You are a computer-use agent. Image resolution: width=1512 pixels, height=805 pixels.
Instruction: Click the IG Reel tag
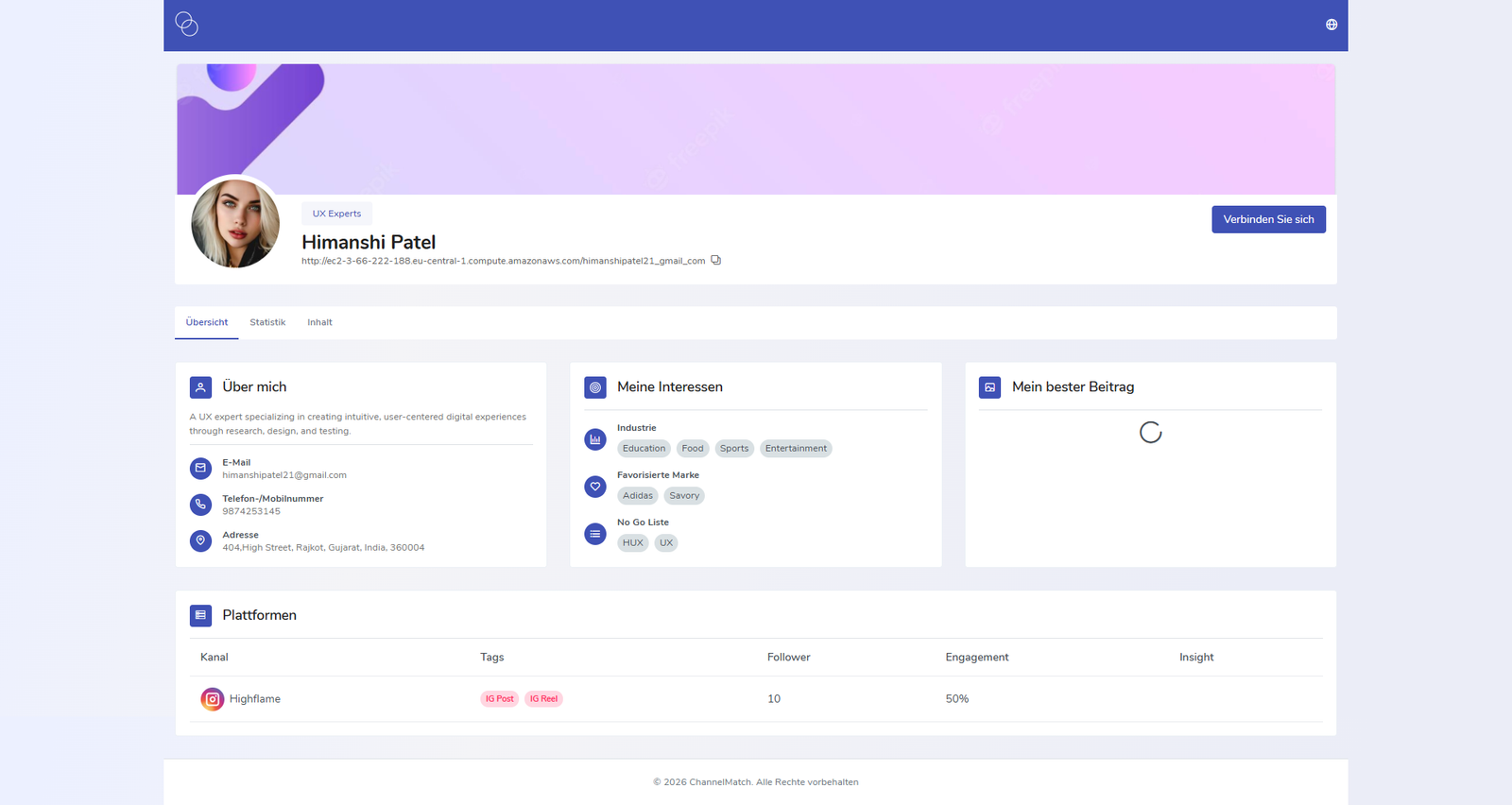(543, 699)
